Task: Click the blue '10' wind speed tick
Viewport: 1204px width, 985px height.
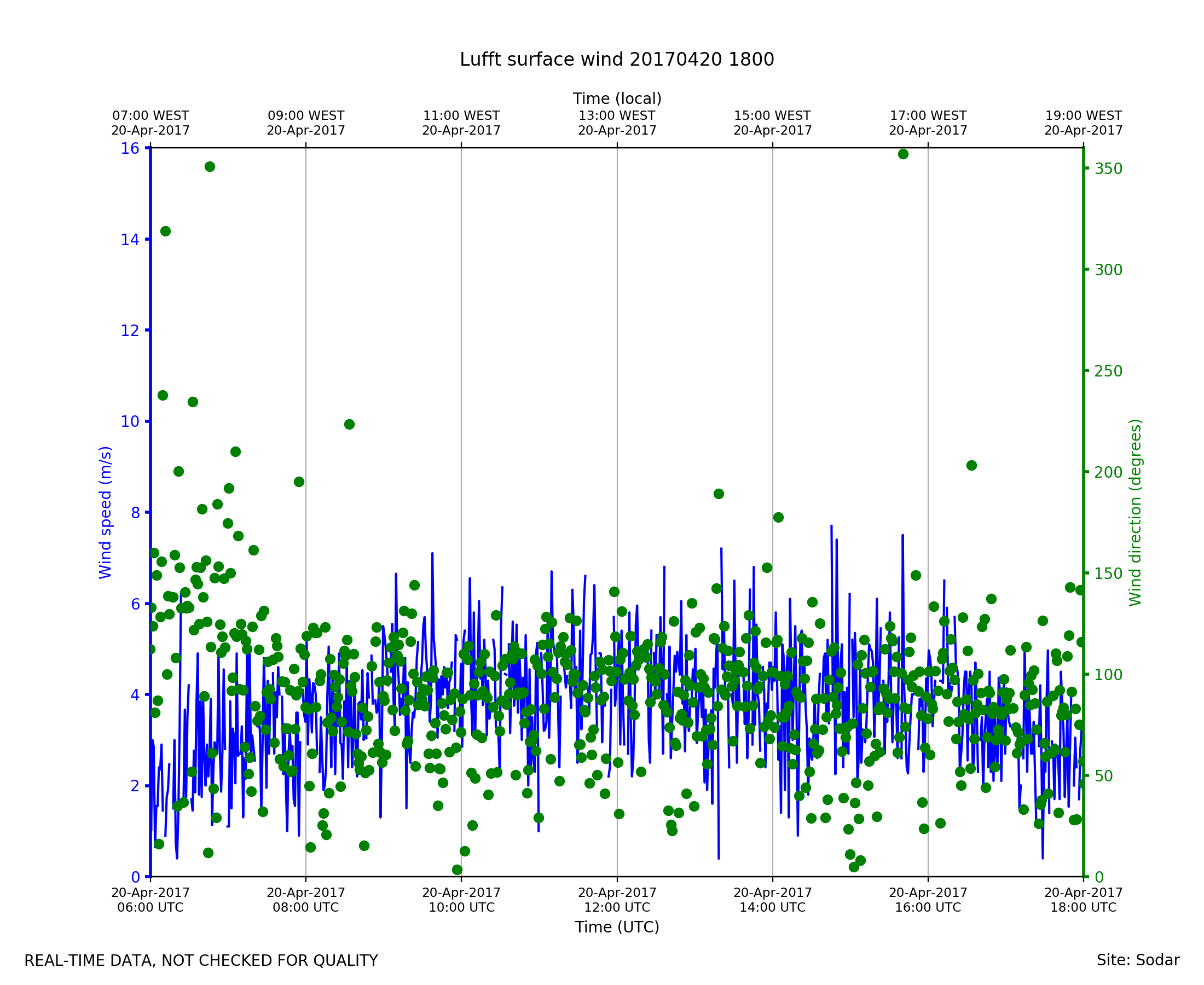Action: (x=129, y=421)
